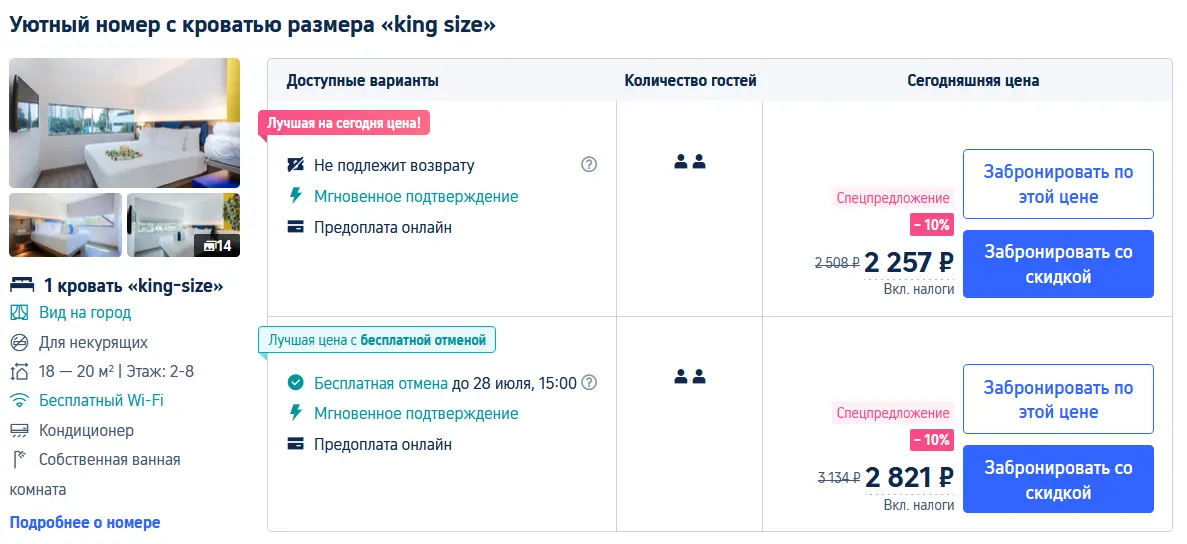The height and width of the screenshot is (544, 1187).
Task: Open 'Подробнее о номере' link
Action: pyautogui.click(x=85, y=522)
